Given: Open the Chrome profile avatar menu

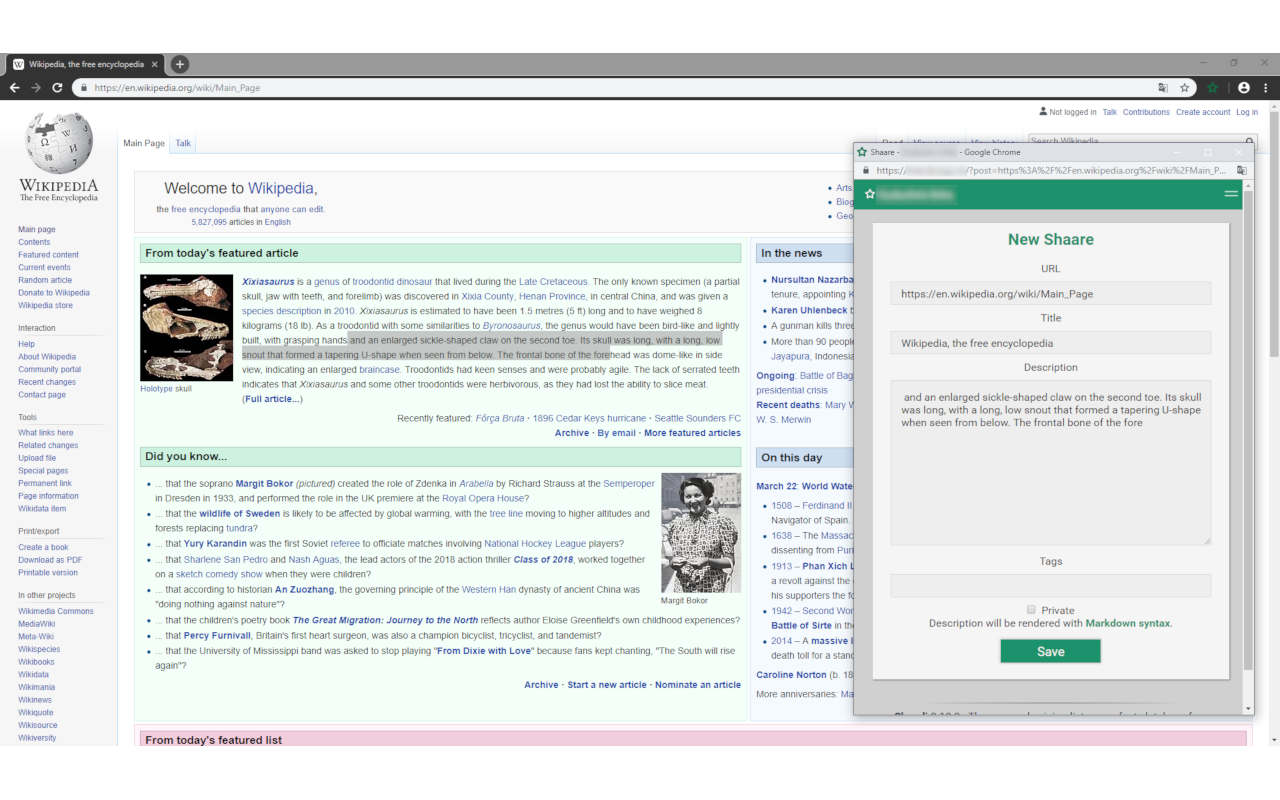Looking at the screenshot, I should point(1244,88).
